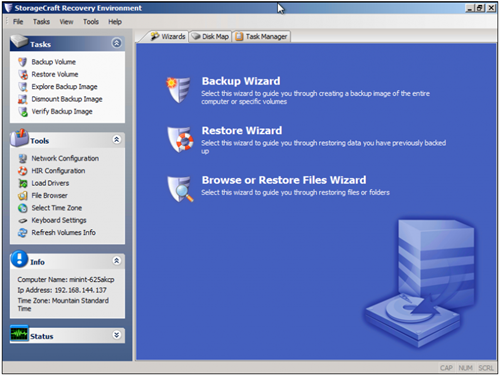Click the CAP status bar indicator
Image resolution: width=500 pixels, height=376 pixels.
click(x=446, y=368)
